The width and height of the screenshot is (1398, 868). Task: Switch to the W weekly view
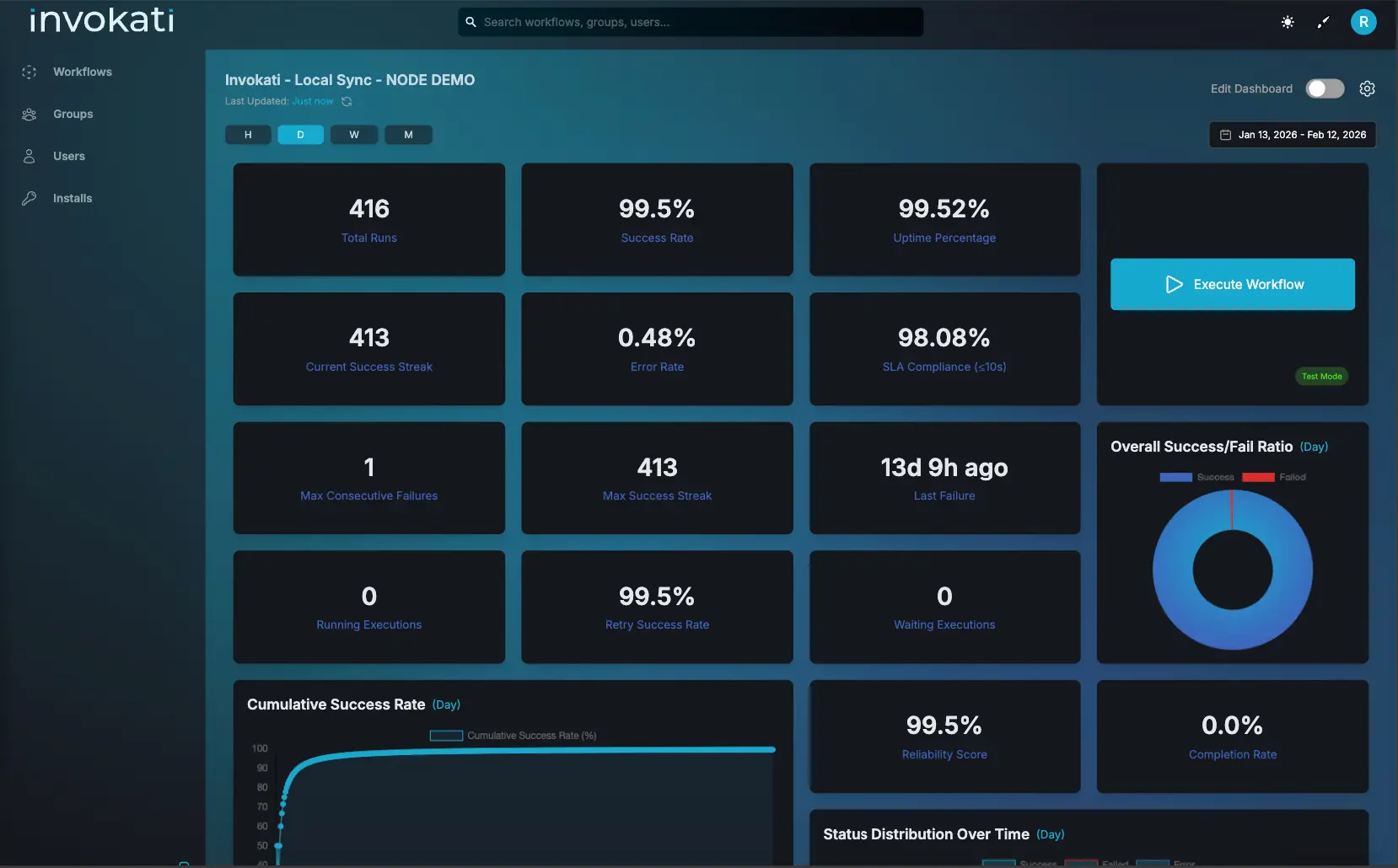[x=354, y=134]
